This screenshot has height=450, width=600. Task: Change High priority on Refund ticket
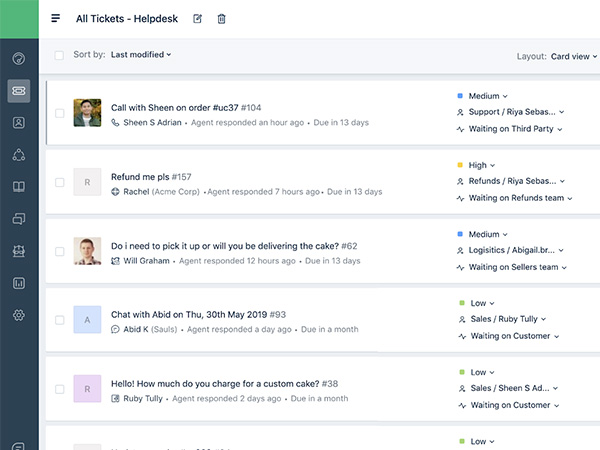tap(482, 165)
